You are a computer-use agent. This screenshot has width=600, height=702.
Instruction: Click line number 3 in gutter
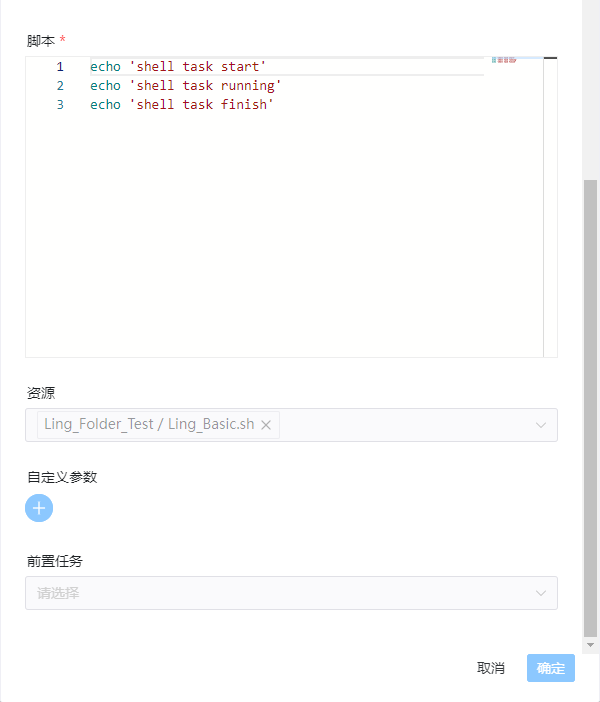(60, 104)
